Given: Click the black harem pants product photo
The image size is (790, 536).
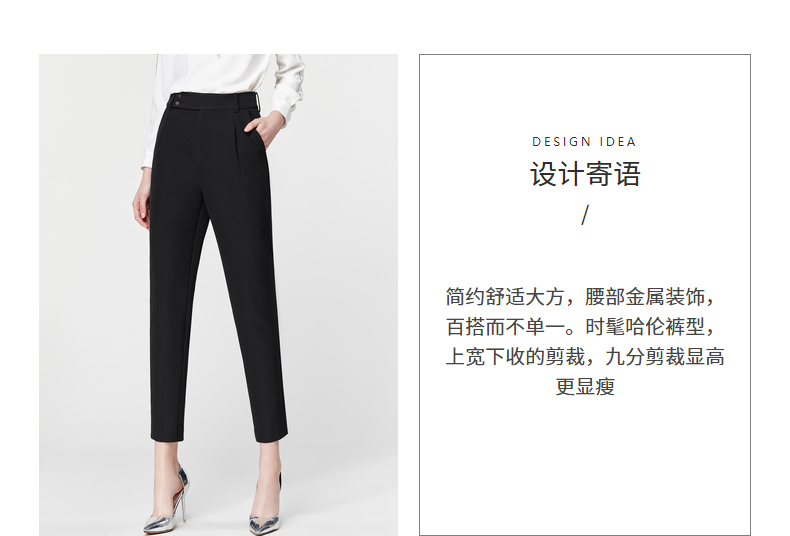Looking at the screenshot, I should [x=218, y=295].
